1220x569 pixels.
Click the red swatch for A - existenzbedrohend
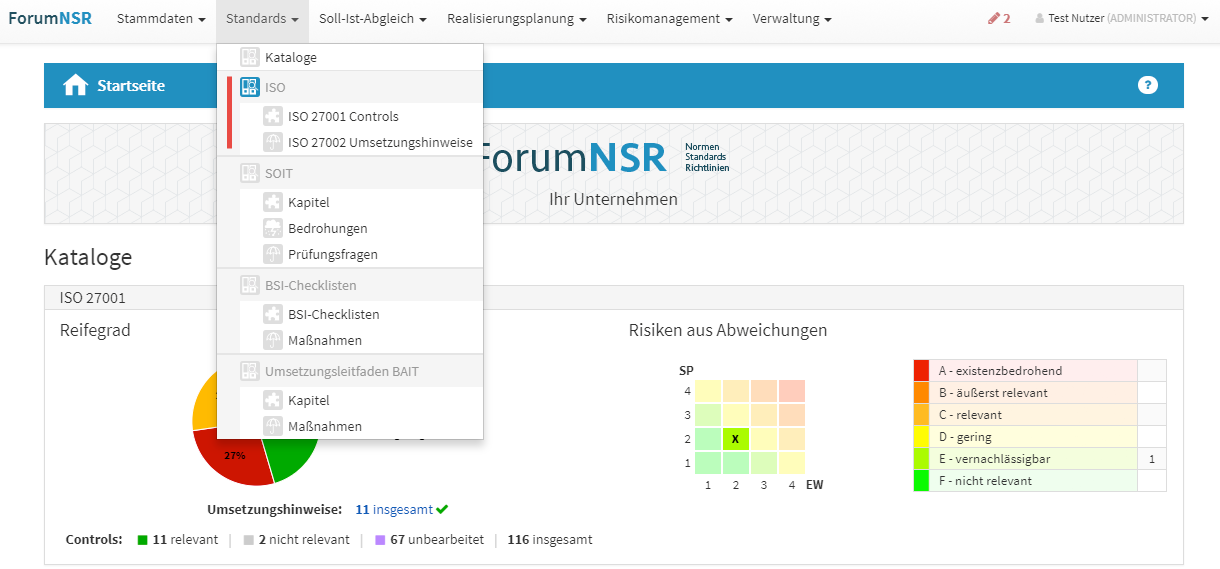tap(922, 371)
